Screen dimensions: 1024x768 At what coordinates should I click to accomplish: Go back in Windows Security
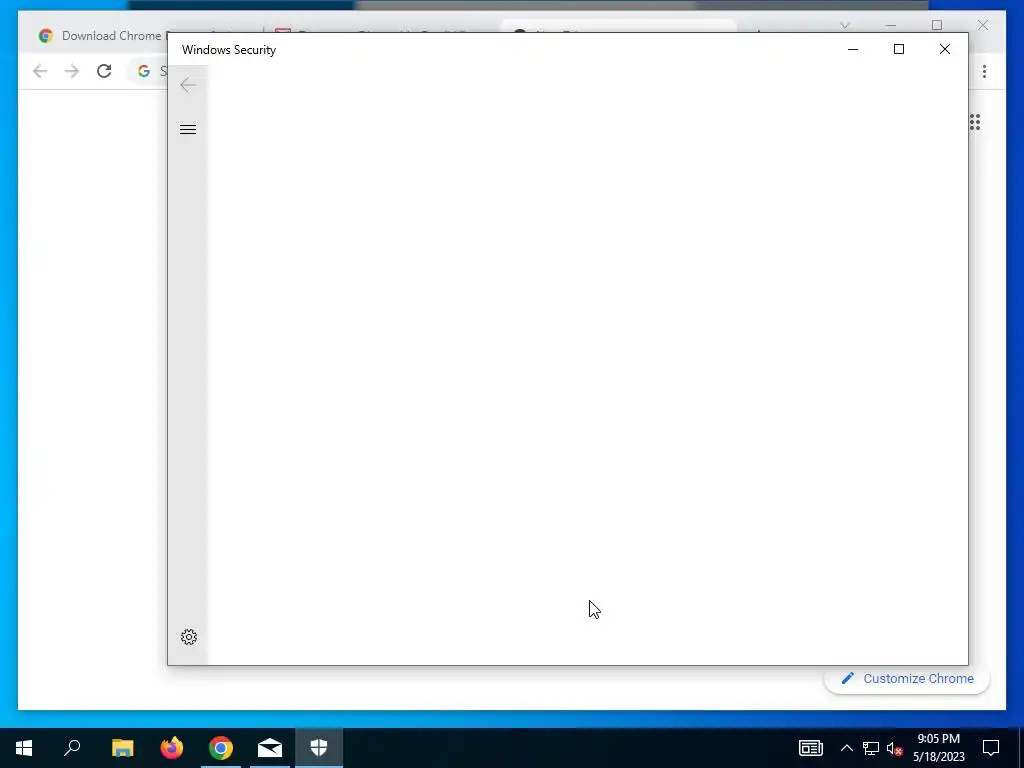(x=188, y=85)
